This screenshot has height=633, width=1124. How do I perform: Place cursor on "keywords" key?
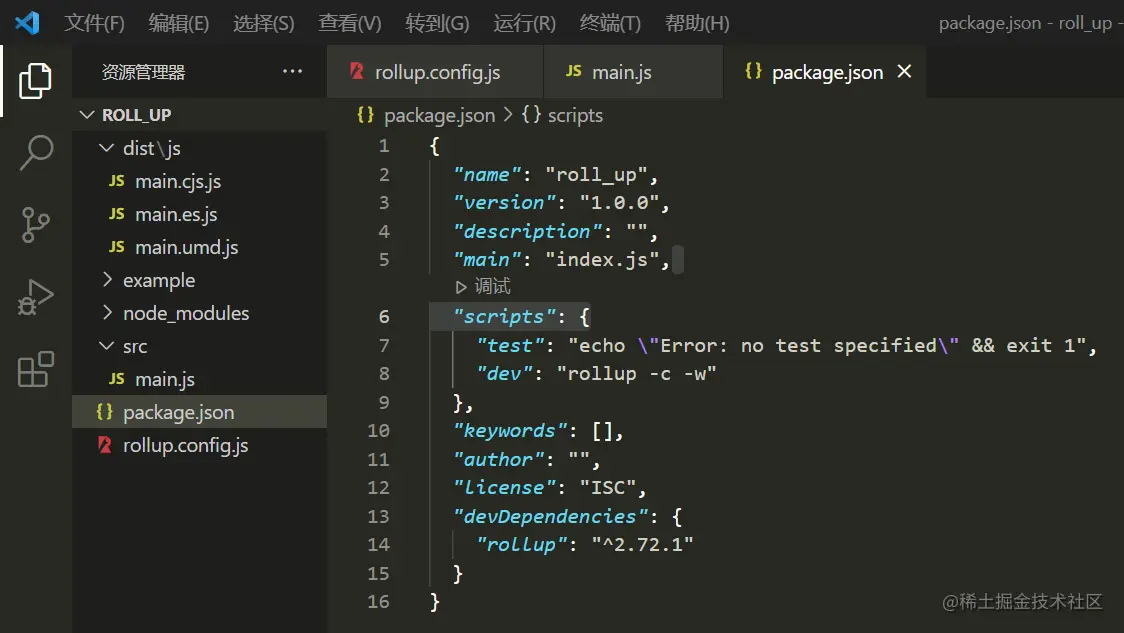point(510,431)
